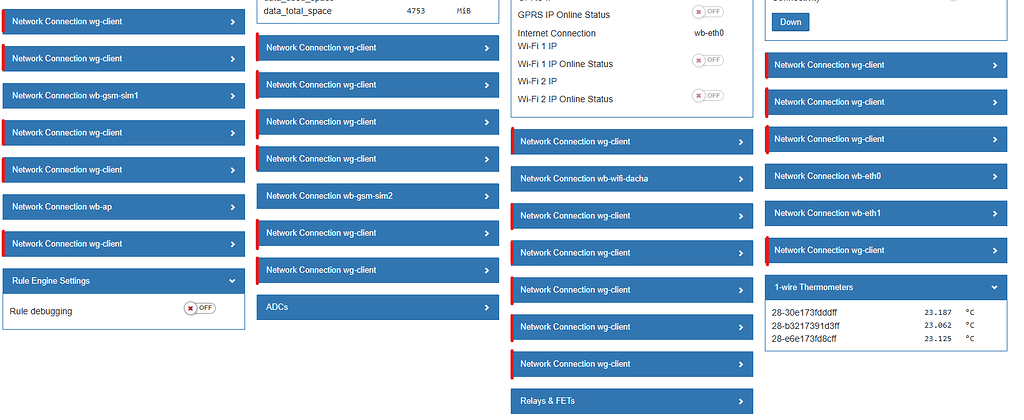The height and width of the screenshot is (420, 1024).
Task: Toggle the Wi-Fi 1 IP Online Status switch
Action: pyautogui.click(x=708, y=60)
